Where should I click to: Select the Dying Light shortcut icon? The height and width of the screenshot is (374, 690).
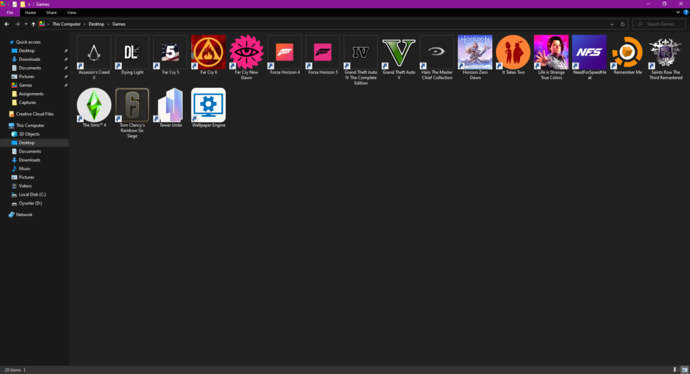tap(132, 52)
